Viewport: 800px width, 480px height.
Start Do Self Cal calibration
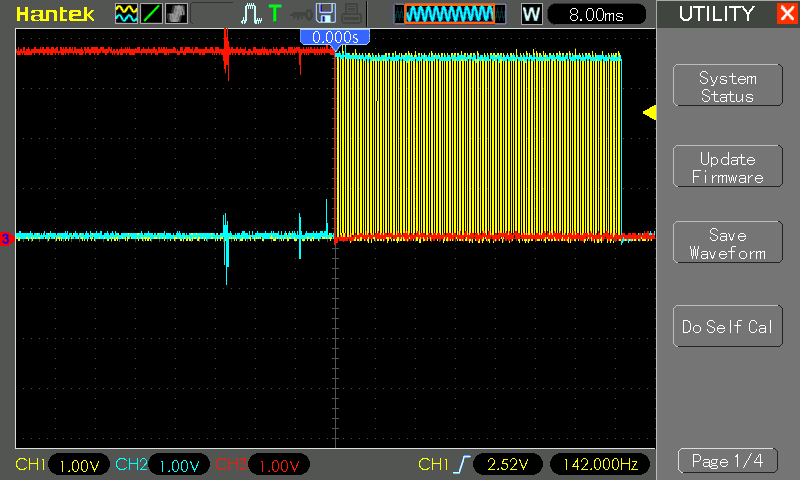point(727,327)
